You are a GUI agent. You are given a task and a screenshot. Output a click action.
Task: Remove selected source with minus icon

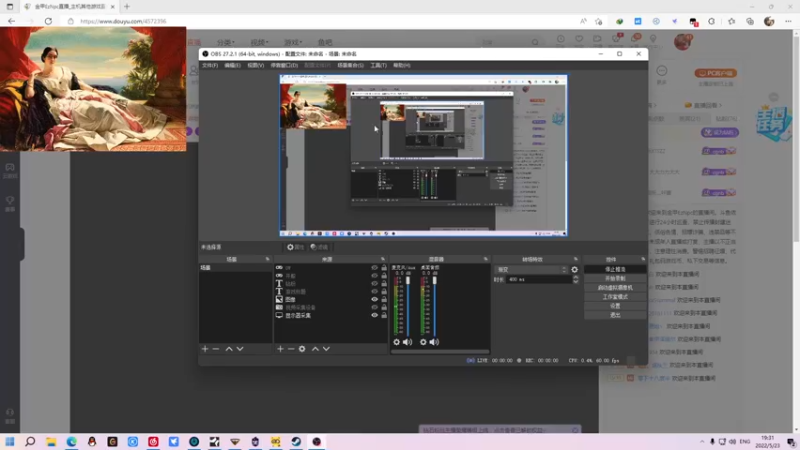291,349
